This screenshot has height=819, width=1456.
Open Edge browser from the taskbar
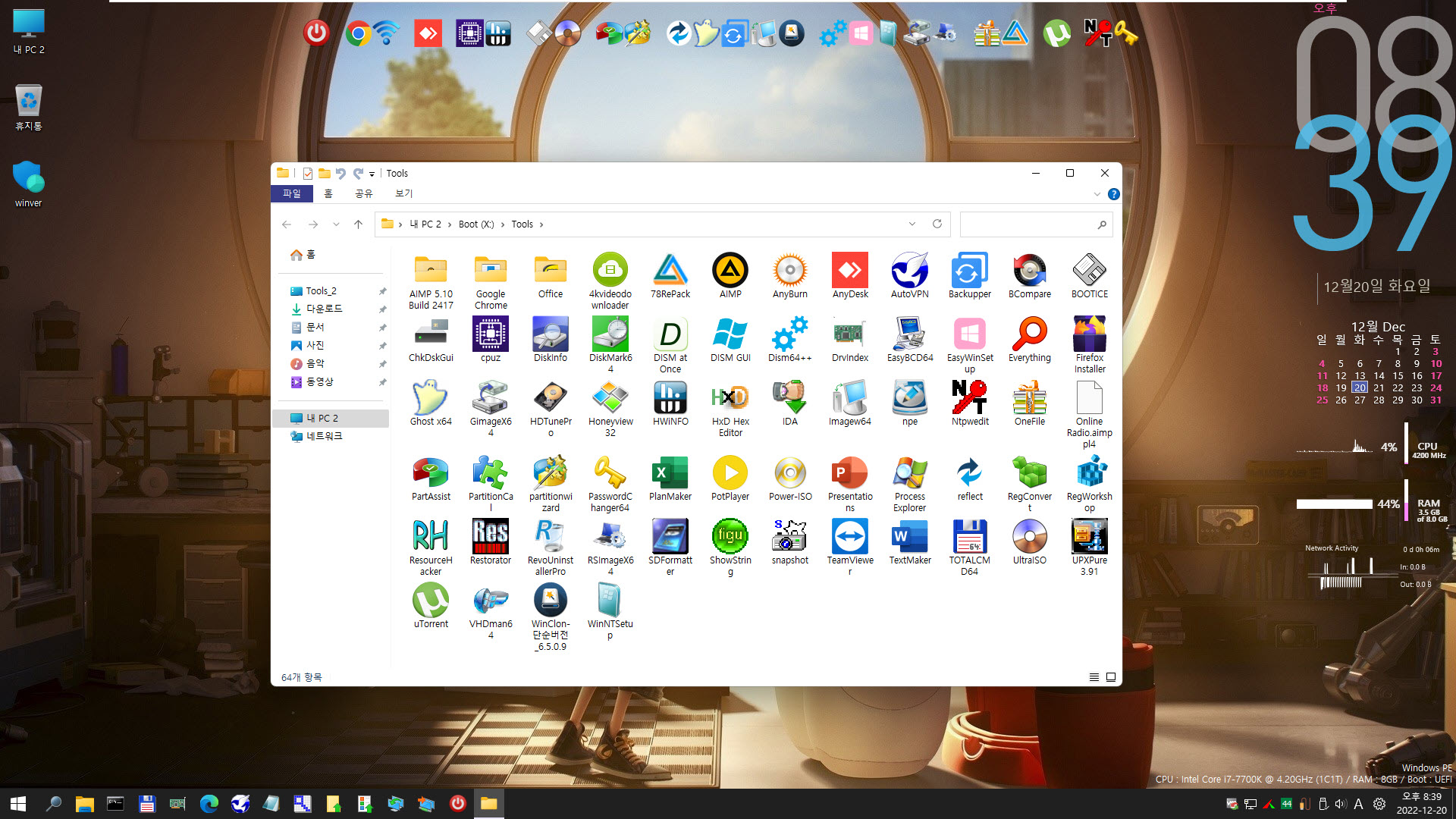click(209, 804)
